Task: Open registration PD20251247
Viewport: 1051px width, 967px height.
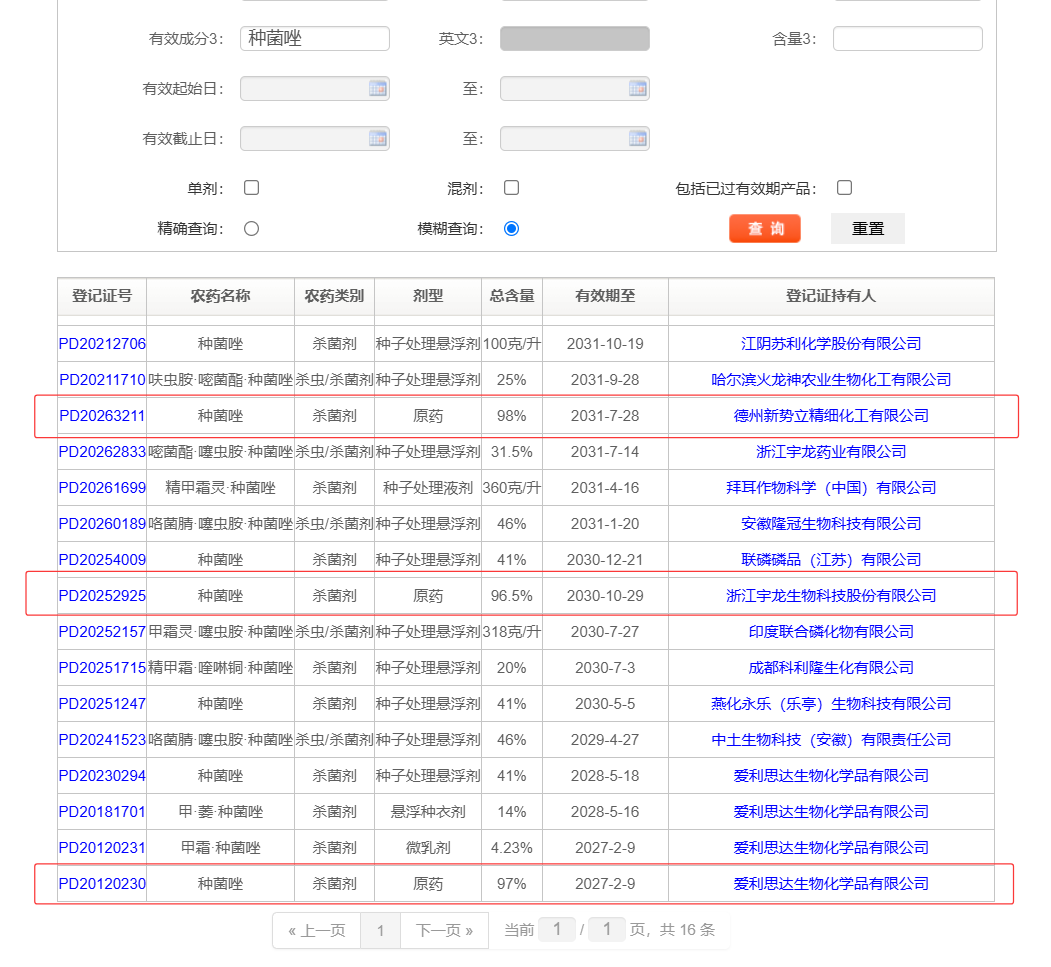Action: pos(102,704)
